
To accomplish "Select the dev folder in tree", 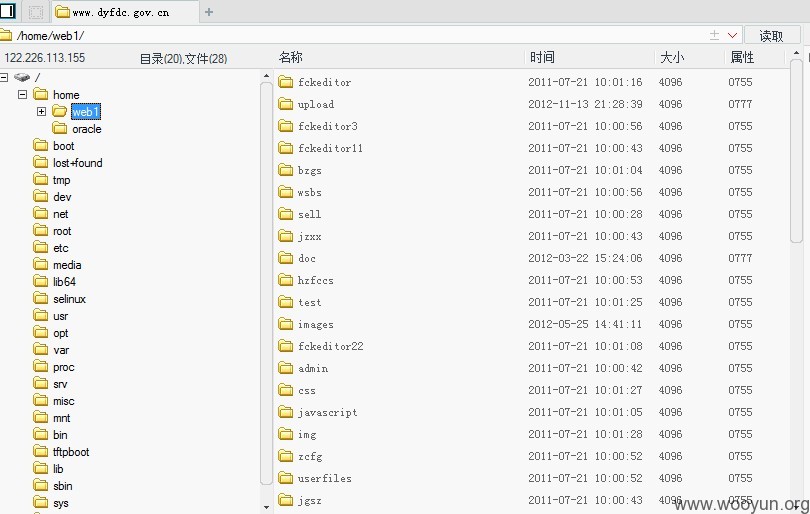I will coord(62,197).
